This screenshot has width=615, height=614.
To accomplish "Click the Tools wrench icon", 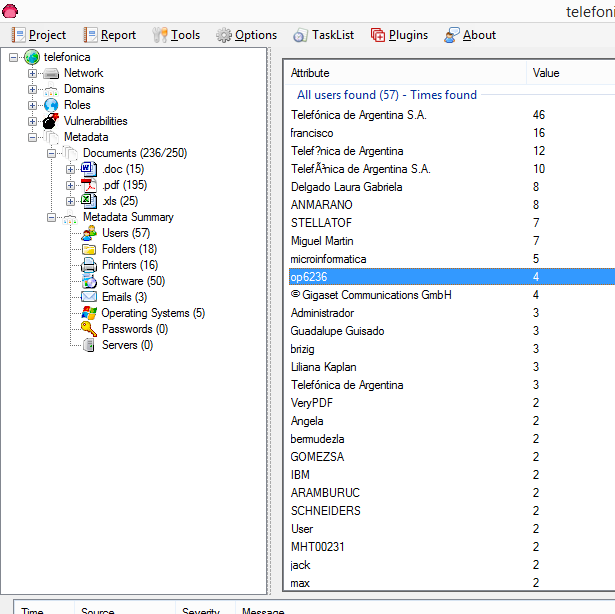I will 160,35.
